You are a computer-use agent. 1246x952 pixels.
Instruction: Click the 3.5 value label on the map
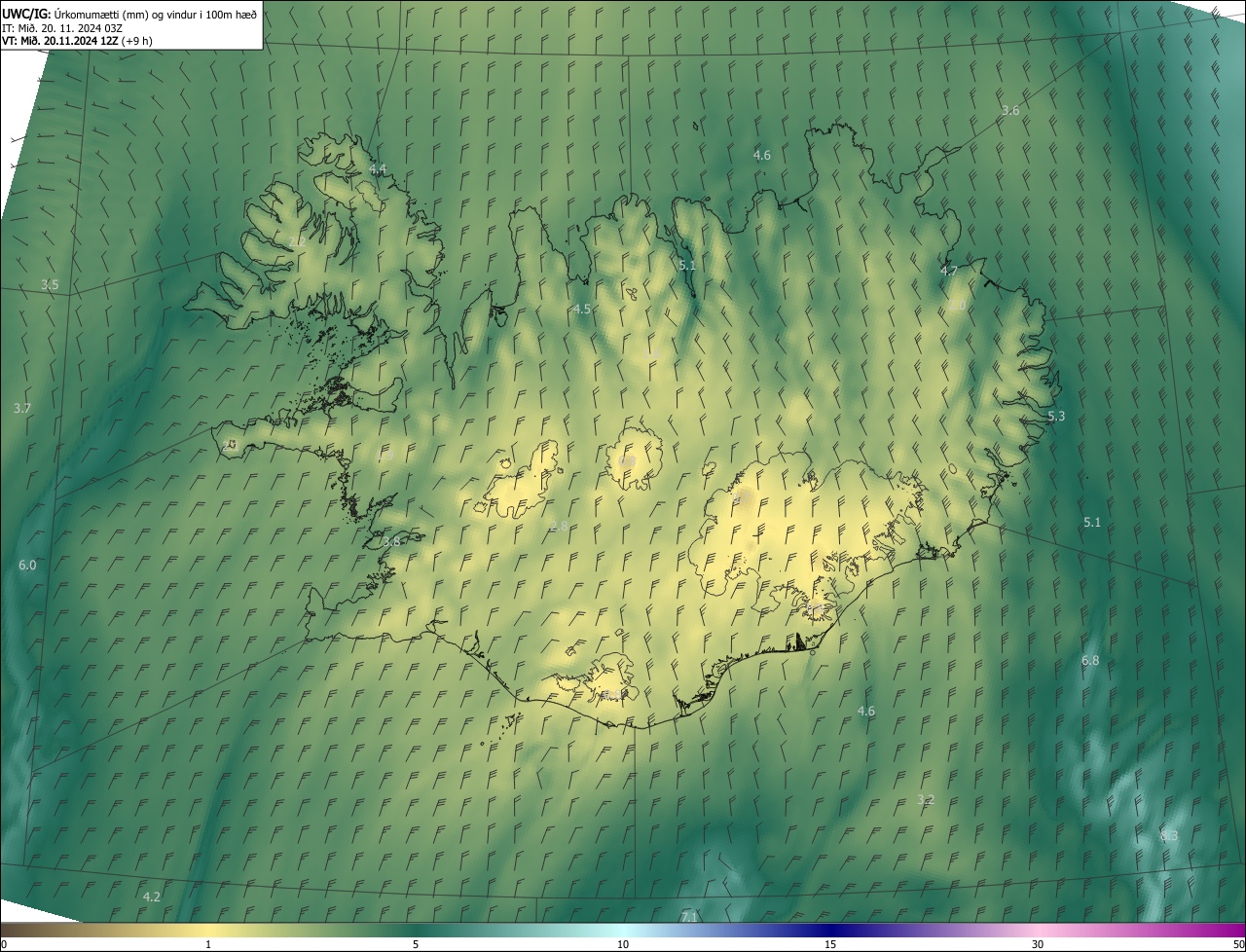50,284
